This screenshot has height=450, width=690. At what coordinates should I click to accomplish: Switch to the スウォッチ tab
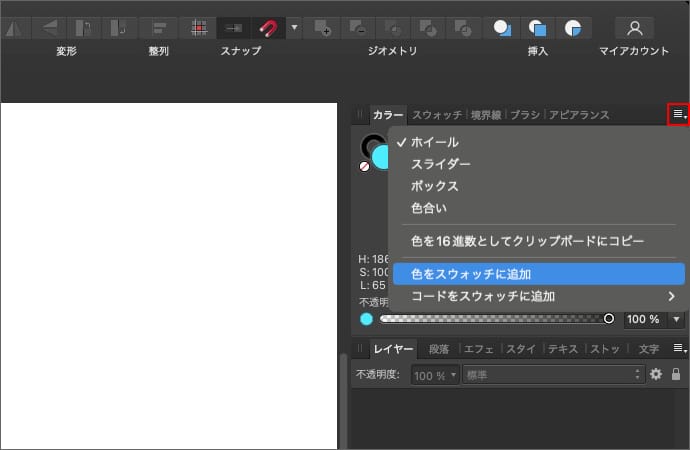pos(436,115)
